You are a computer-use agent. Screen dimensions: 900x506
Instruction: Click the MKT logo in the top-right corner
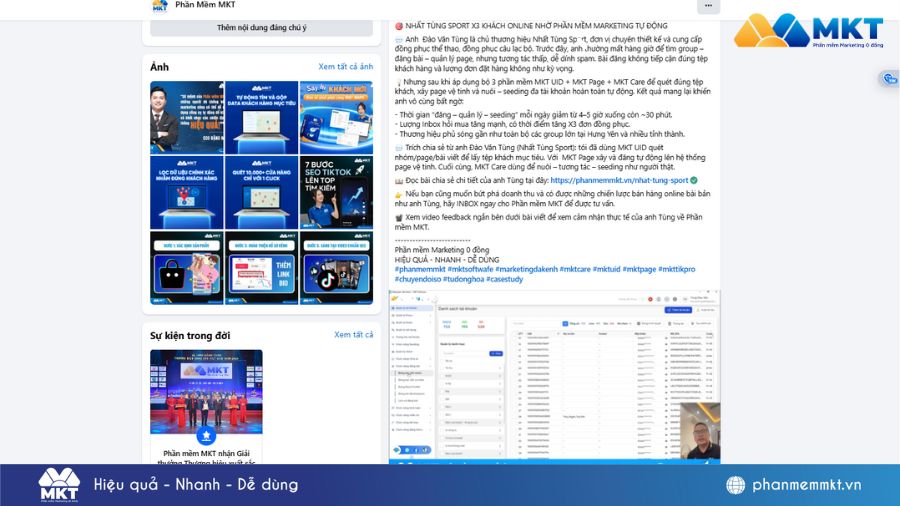tap(808, 31)
